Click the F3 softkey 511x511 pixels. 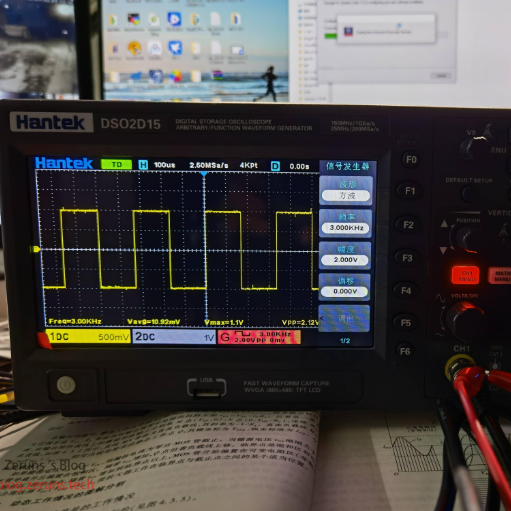[407, 258]
